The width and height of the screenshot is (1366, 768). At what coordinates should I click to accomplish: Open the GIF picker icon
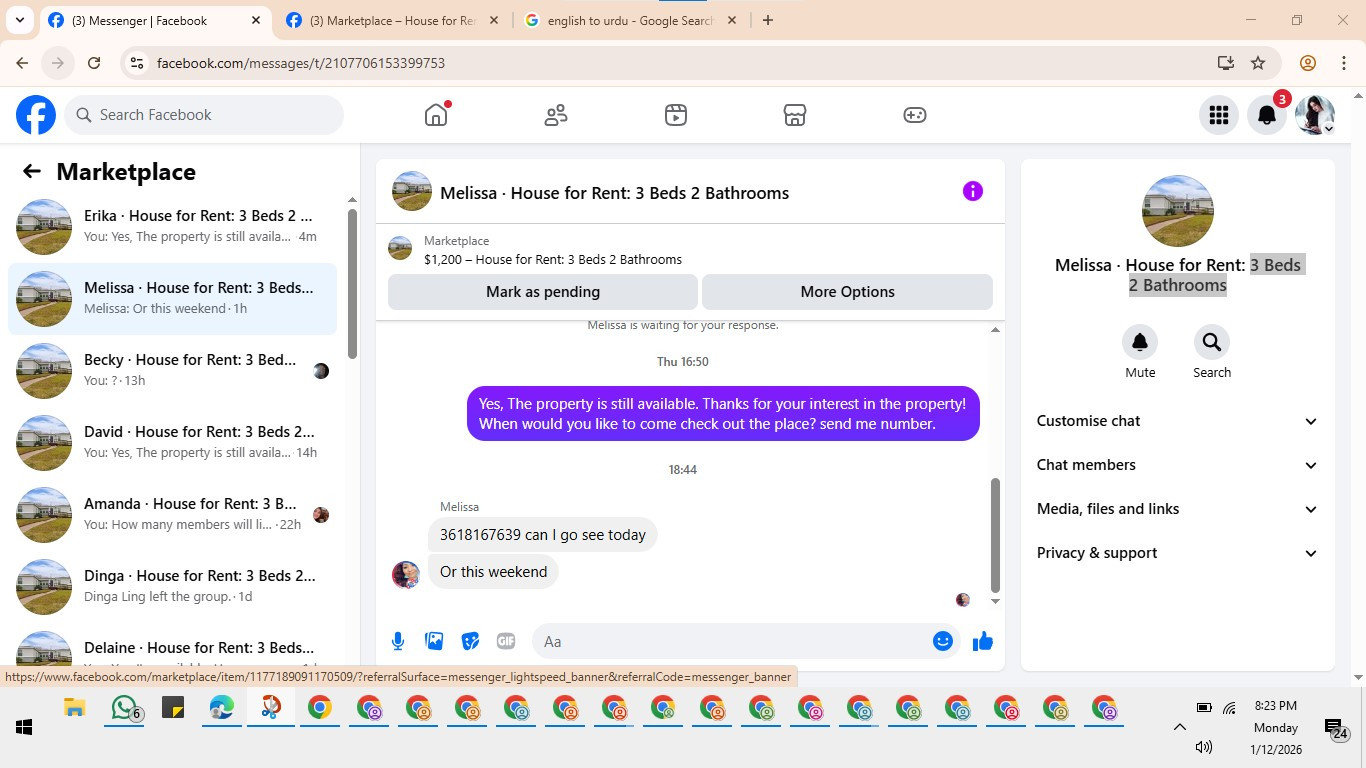point(506,641)
